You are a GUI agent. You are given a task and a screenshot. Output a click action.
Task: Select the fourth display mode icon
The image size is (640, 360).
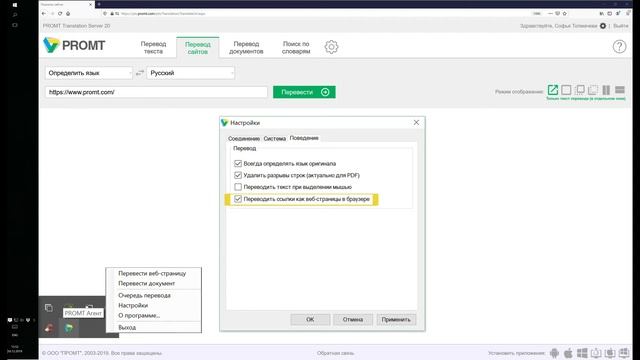tap(593, 90)
